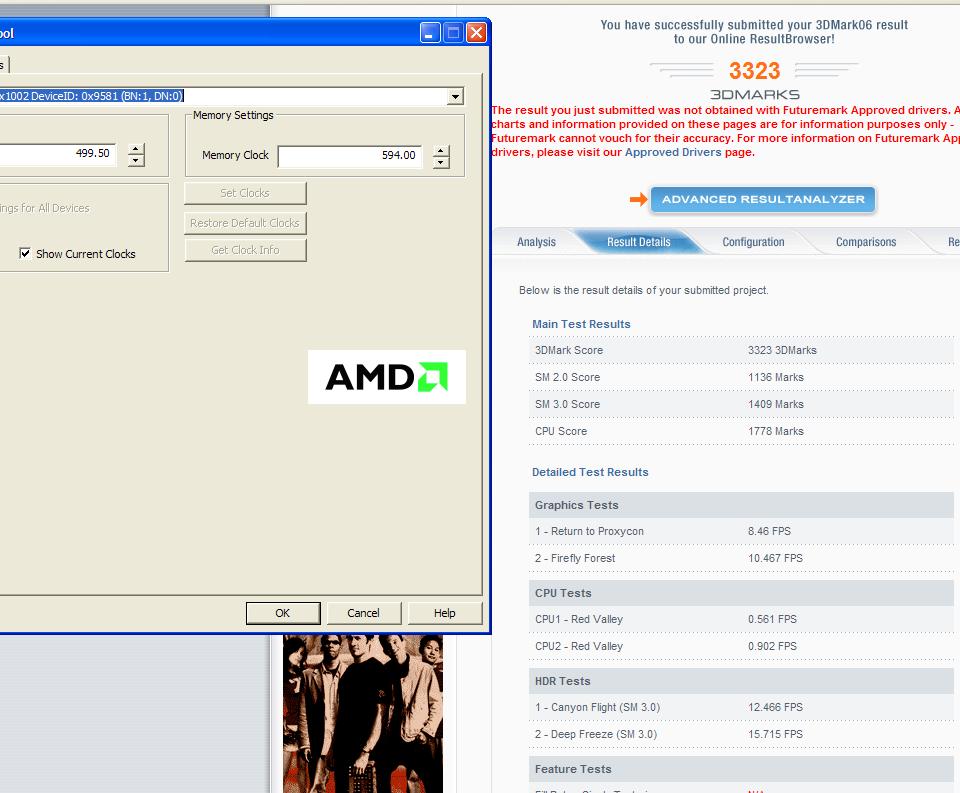Maximize the AMD clock tool window
This screenshot has width=960, height=793.
pos(453,32)
